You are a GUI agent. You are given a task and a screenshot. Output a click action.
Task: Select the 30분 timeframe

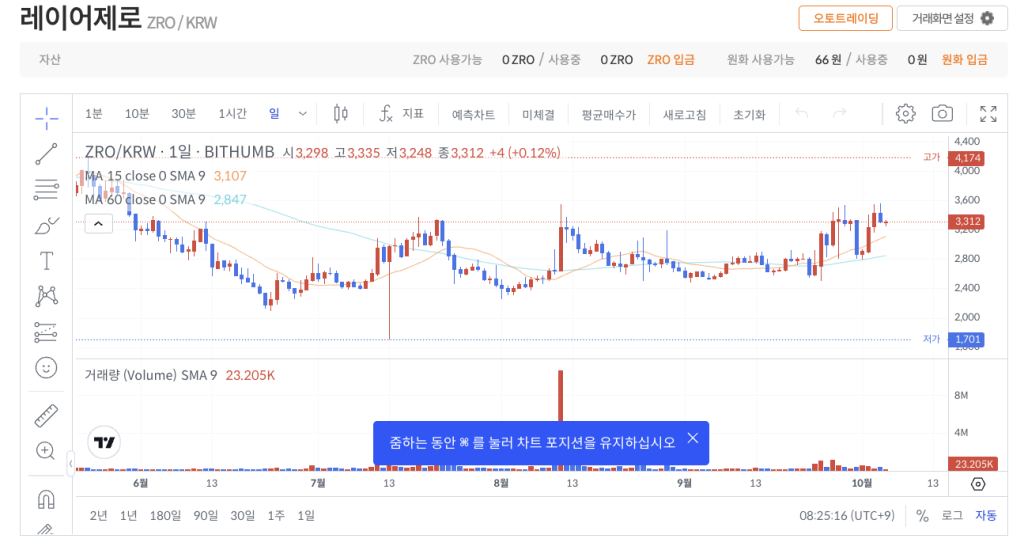click(184, 114)
